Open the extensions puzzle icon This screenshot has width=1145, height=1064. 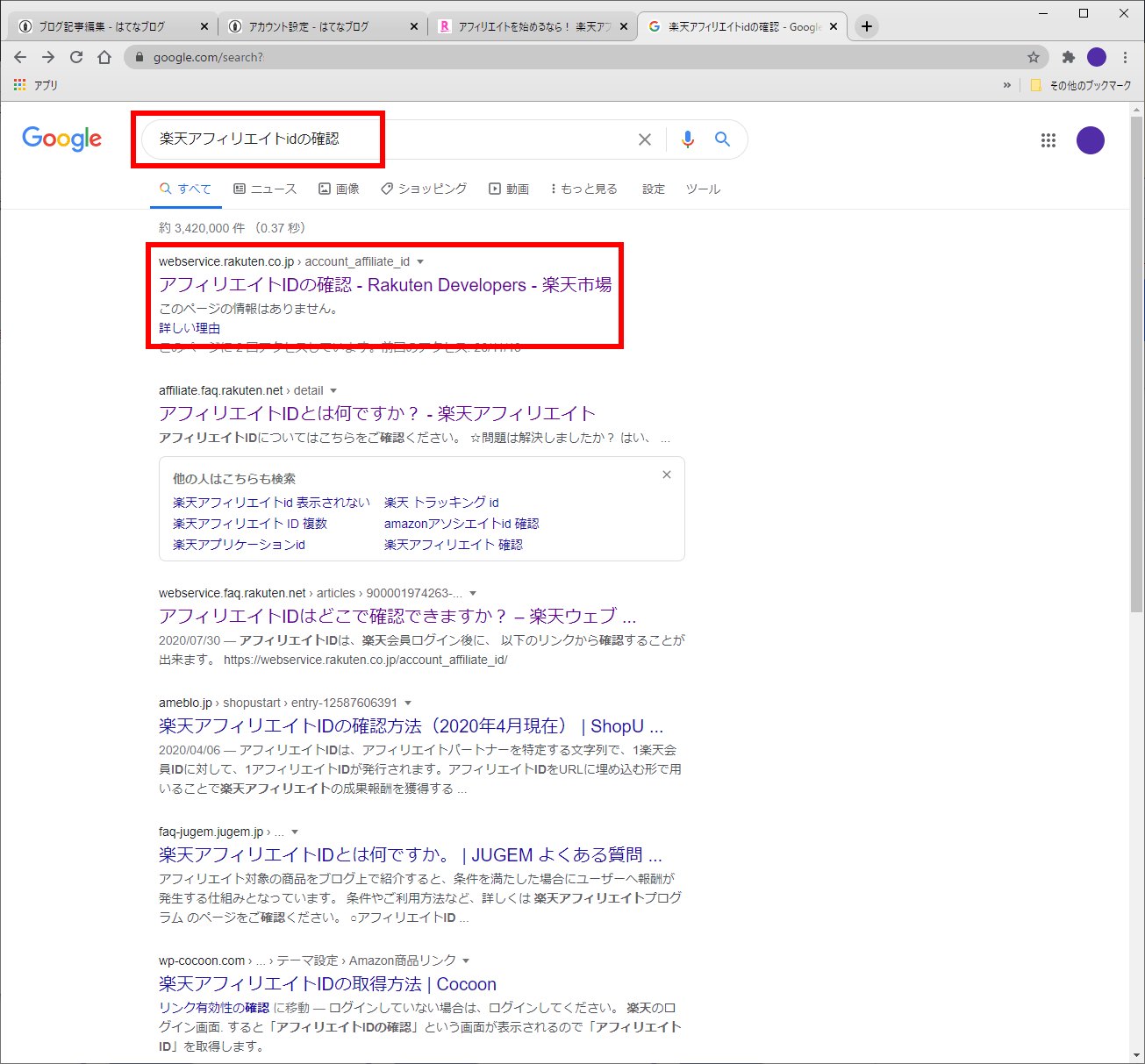pyautogui.click(x=1068, y=57)
